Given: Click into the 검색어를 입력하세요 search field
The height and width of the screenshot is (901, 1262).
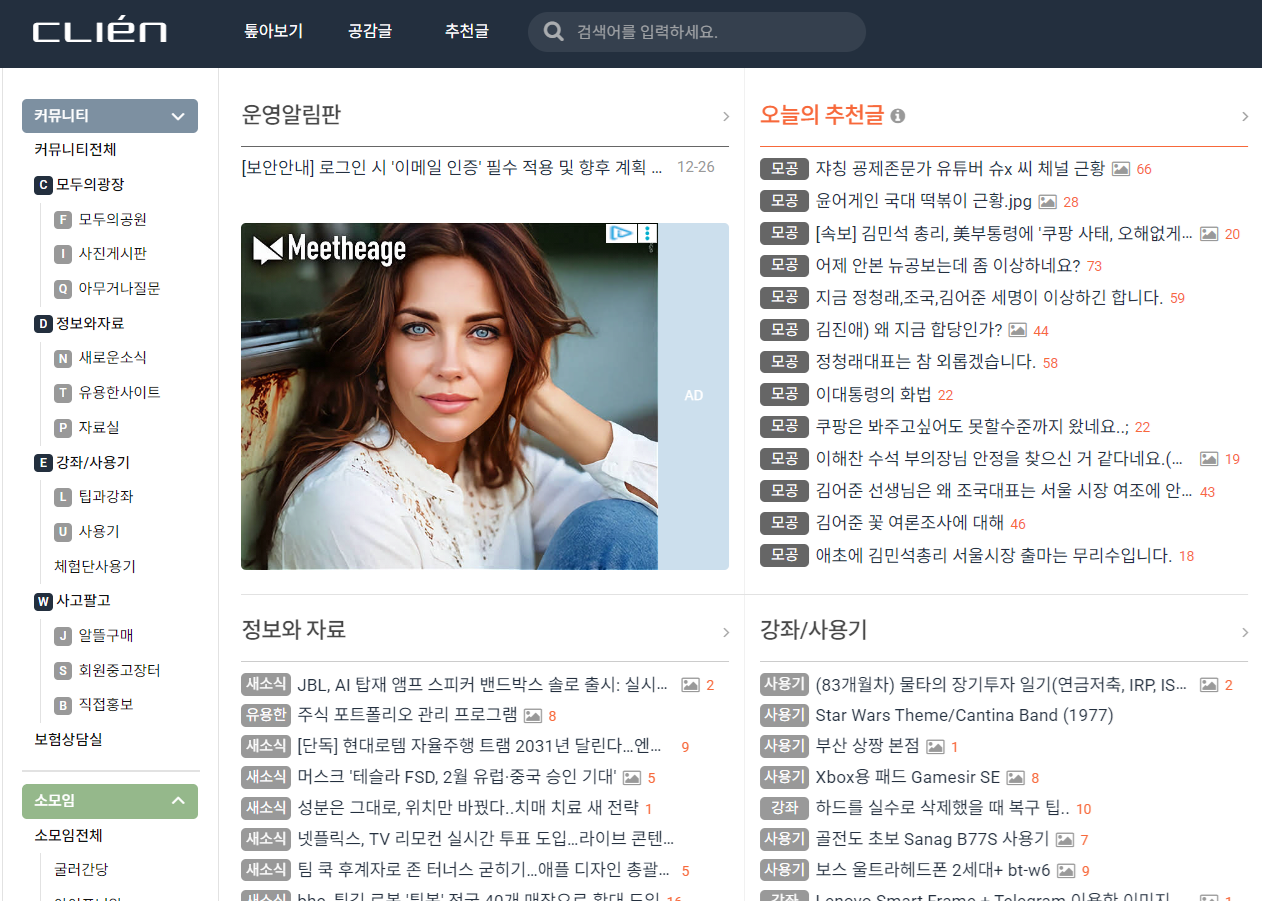Looking at the screenshot, I should click(x=710, y=32).
